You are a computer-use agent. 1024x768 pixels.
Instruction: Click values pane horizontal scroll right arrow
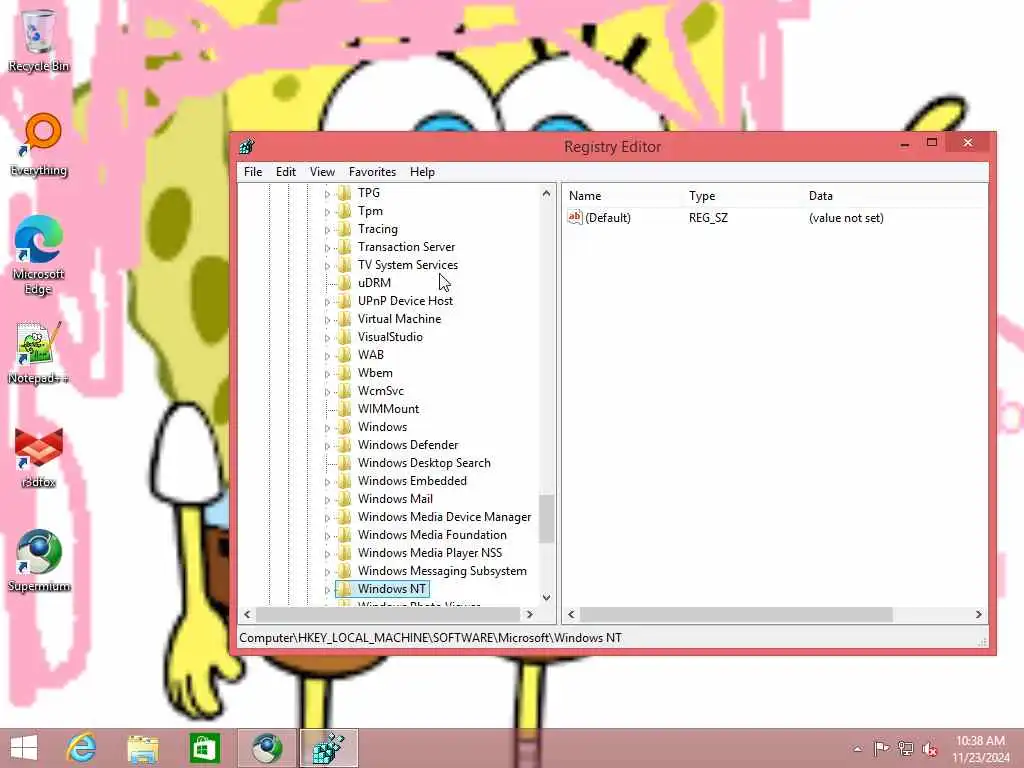point(978,615)
